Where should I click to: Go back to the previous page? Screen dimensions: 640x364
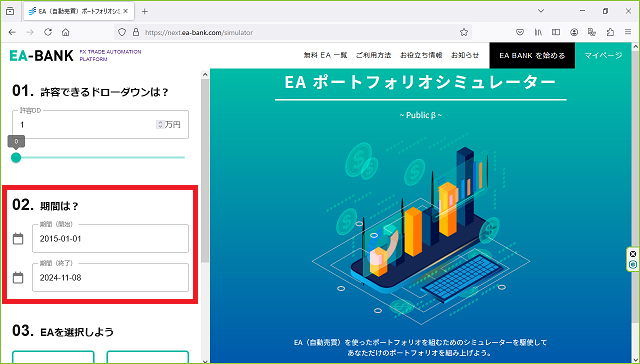(12, 32)
